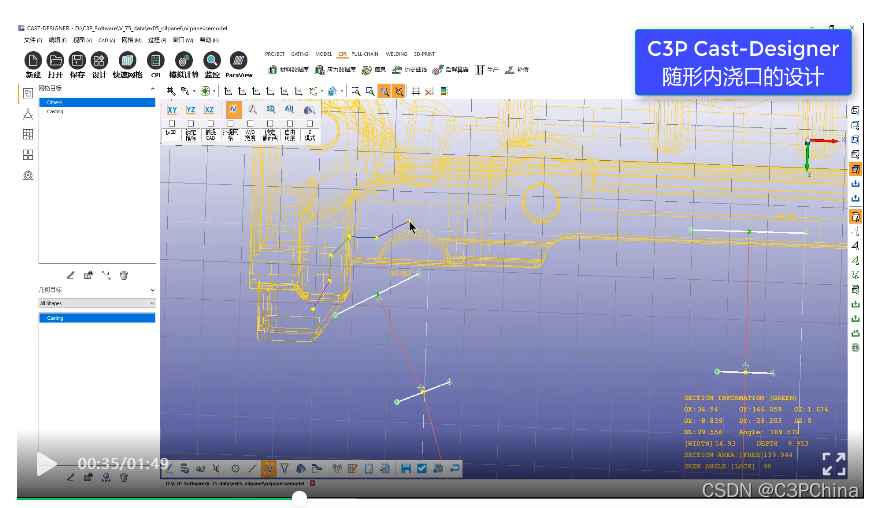Screen dimensions: 874x508
Task: Play the video with the play button
Action: [x=46, y=464]
